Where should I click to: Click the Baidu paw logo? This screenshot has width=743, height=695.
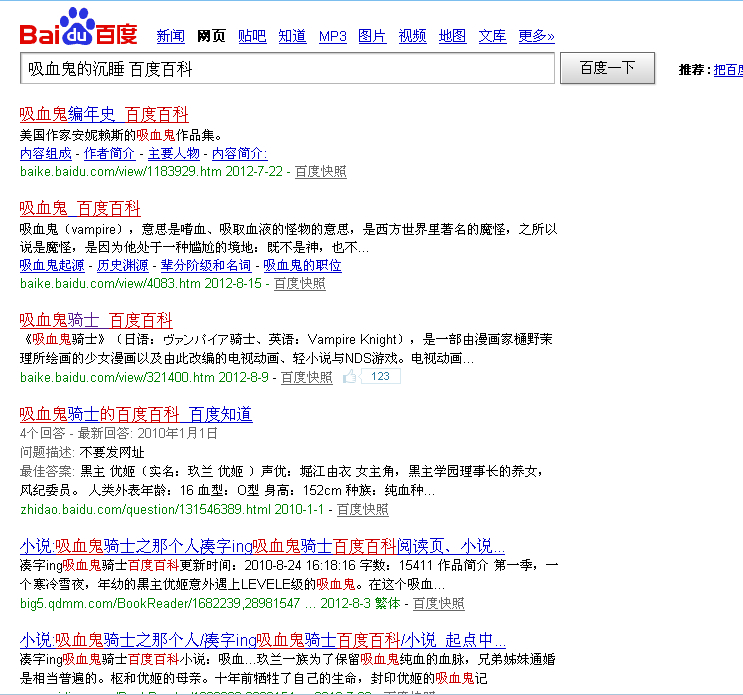(79, 27)
